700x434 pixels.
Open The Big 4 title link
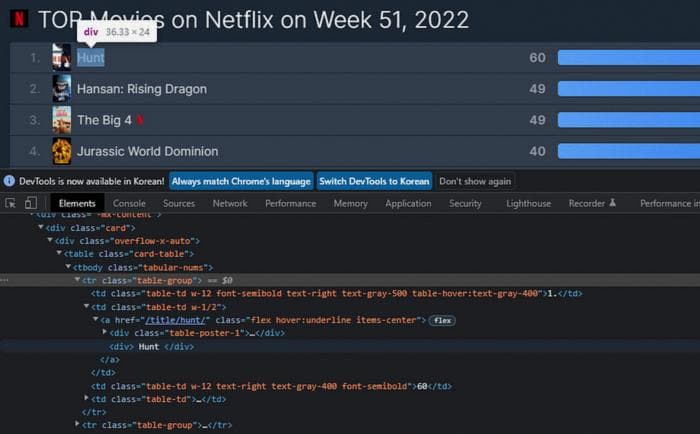[x=104, y=120]
